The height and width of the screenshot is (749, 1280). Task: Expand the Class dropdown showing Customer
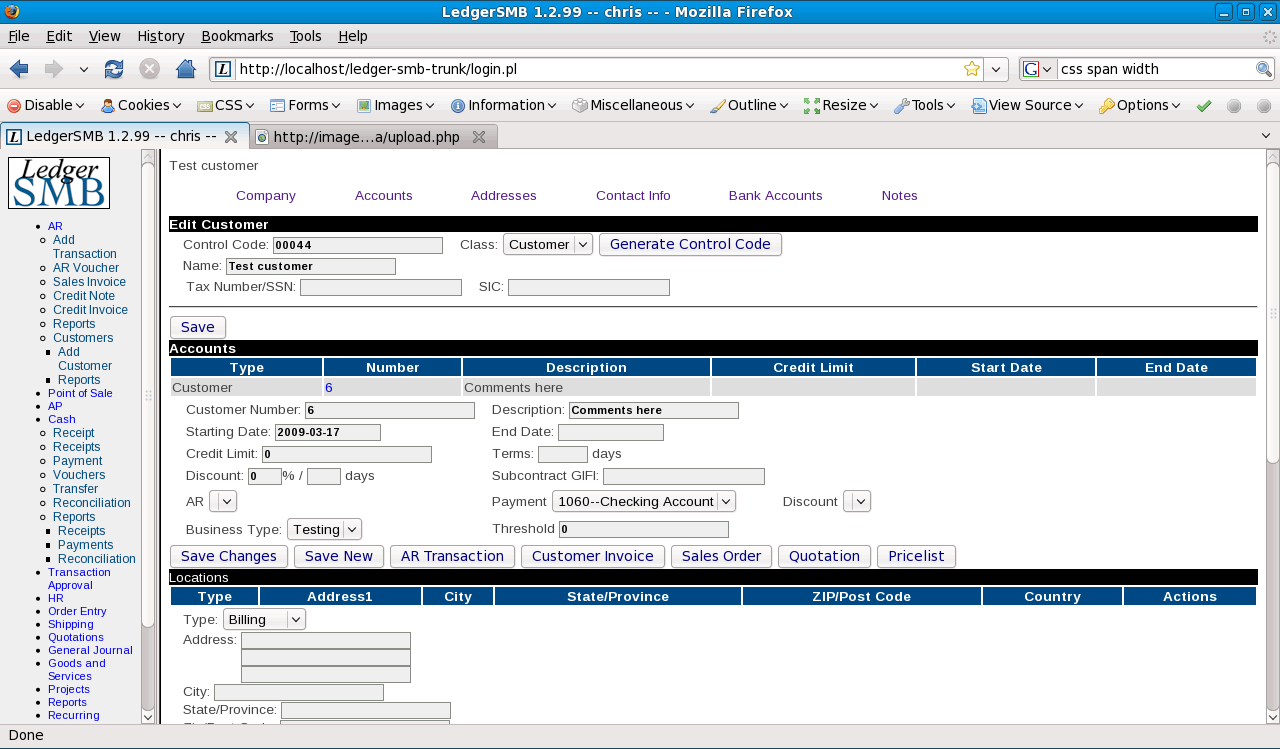click(547, 244)
